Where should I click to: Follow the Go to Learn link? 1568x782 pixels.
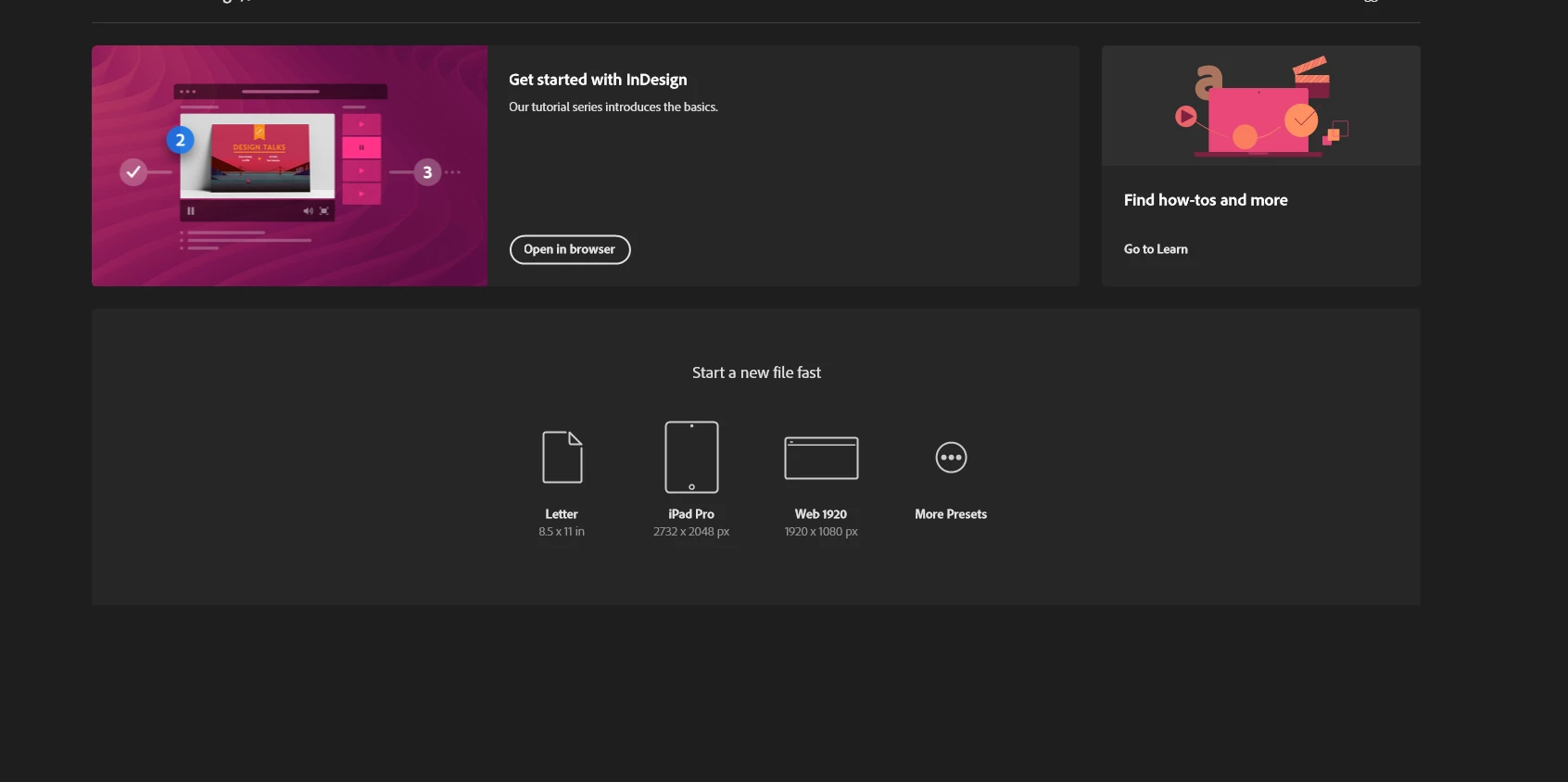tap(1156, 249)
